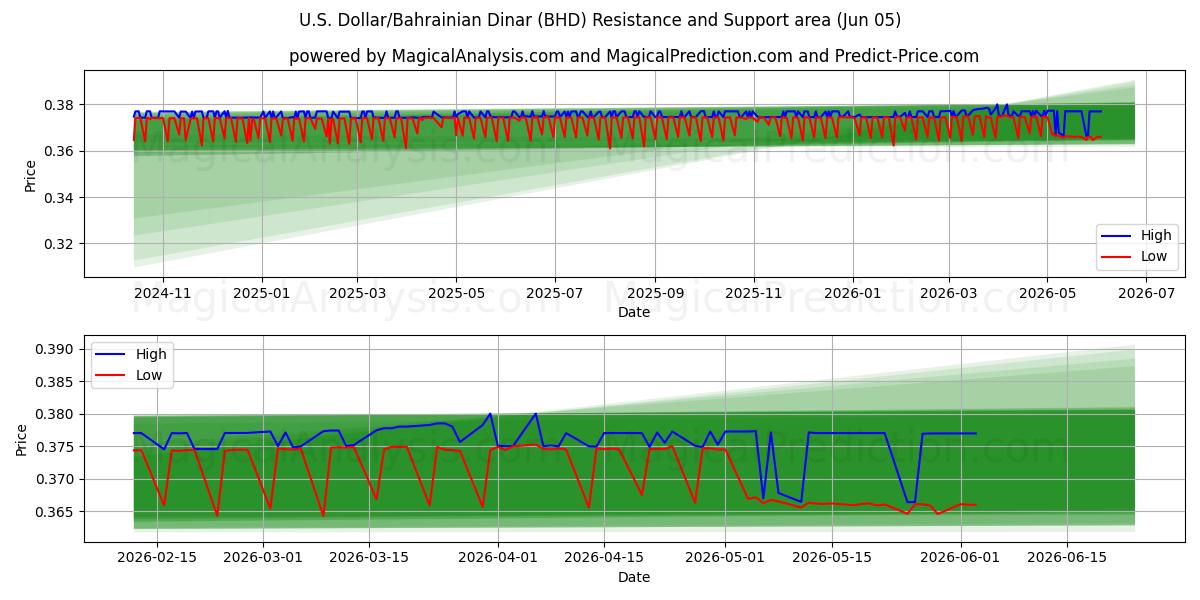This screenshot has height=600, width=1200.
Task: Click the 2025-07 date tick label
Action: 555,294
